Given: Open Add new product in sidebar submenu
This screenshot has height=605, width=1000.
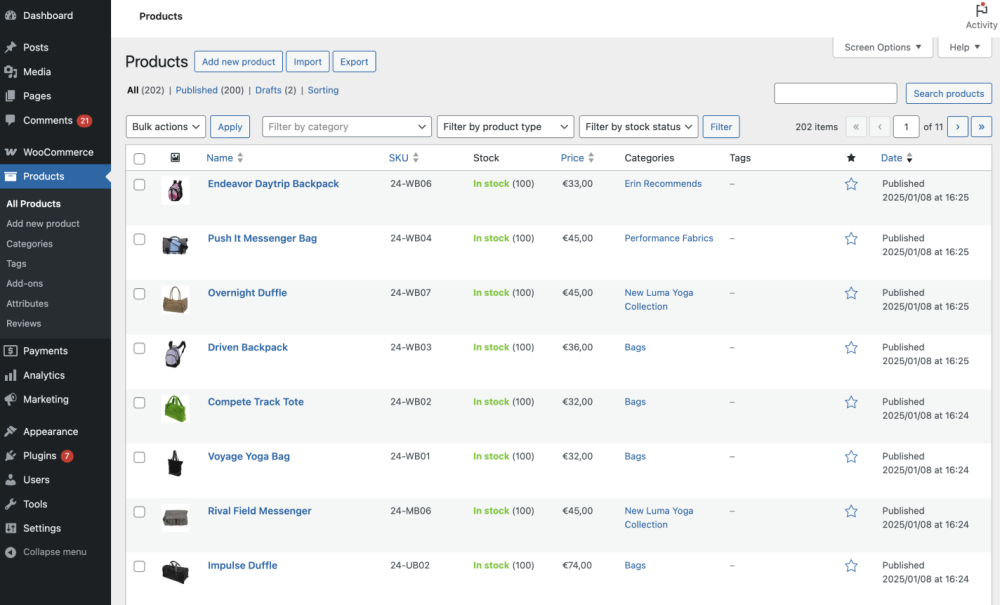Looking at the screenshot, I should pos(43,224).
